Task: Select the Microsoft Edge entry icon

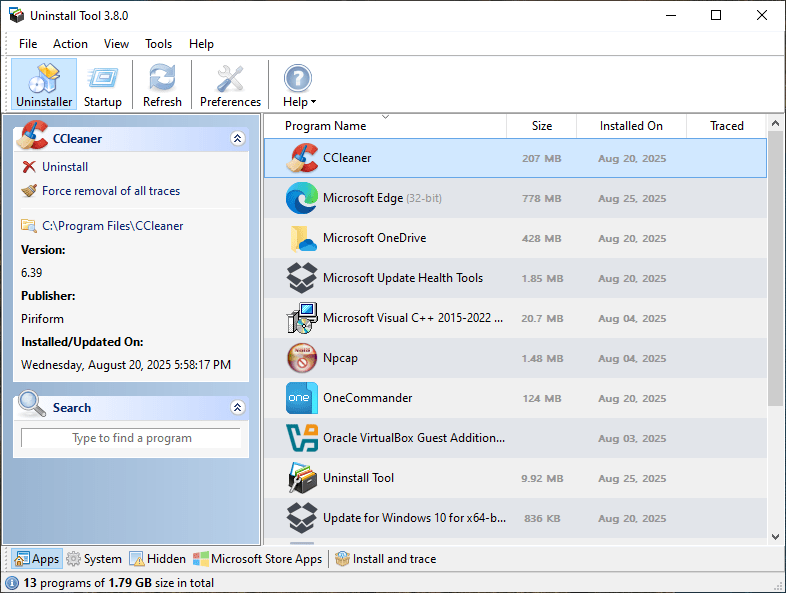Action: pos(302,198)
